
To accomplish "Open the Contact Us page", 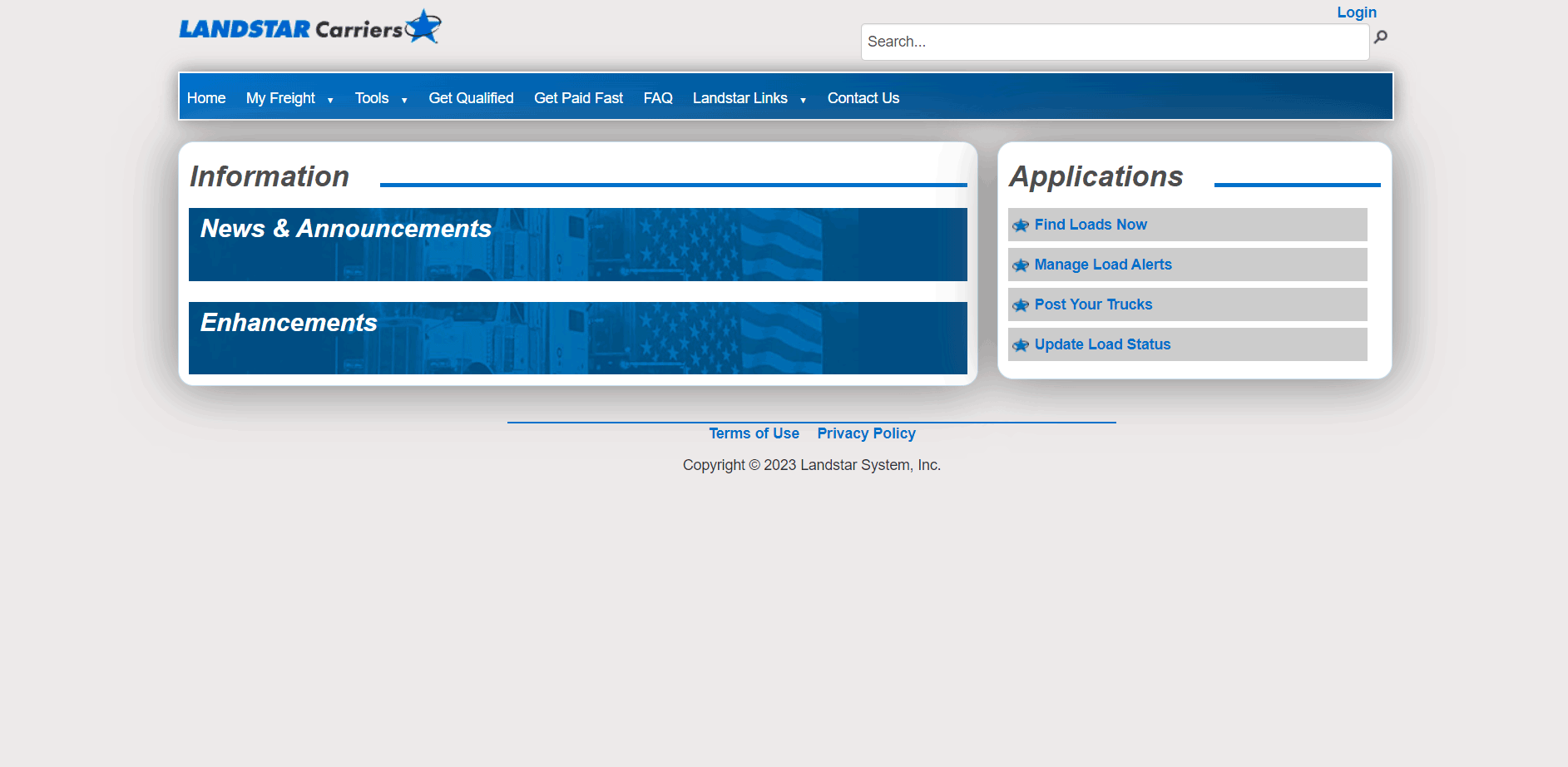I will (x=863, y=98).
